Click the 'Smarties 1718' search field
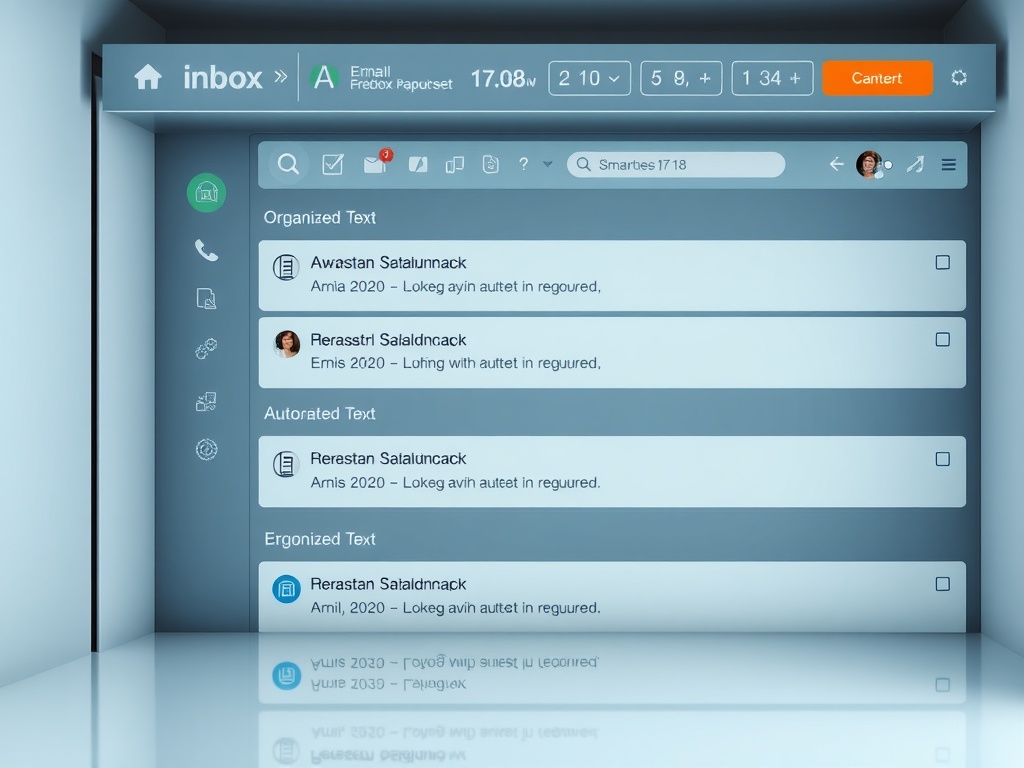The height and width of the screenshot is (768, 1024). pyautogui.click(x=675, y=165)
